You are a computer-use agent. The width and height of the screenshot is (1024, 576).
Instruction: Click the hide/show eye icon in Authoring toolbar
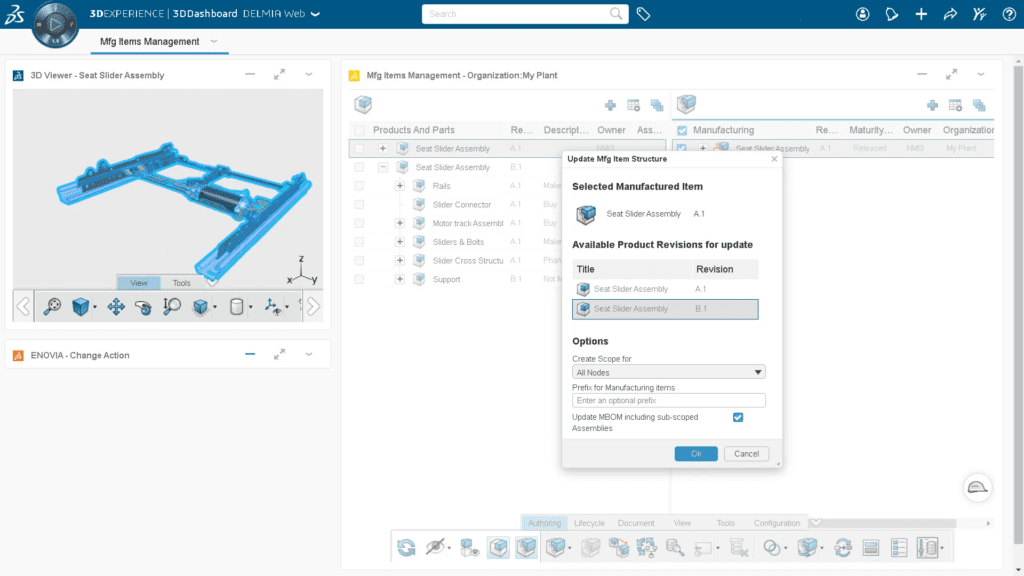click(x=435, y=547)
